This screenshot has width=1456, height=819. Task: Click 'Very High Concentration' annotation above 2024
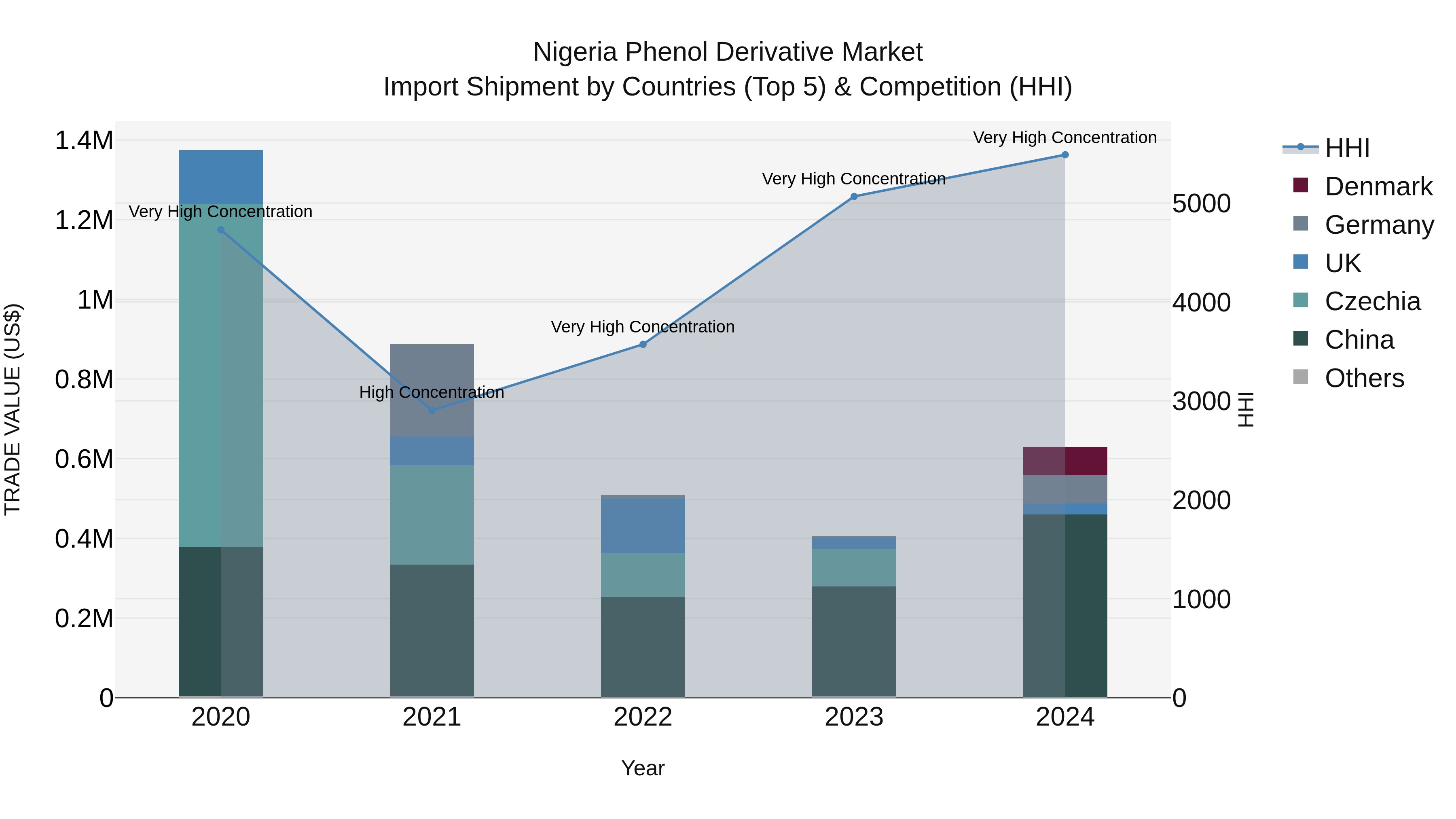click(x=1065, y=138)
